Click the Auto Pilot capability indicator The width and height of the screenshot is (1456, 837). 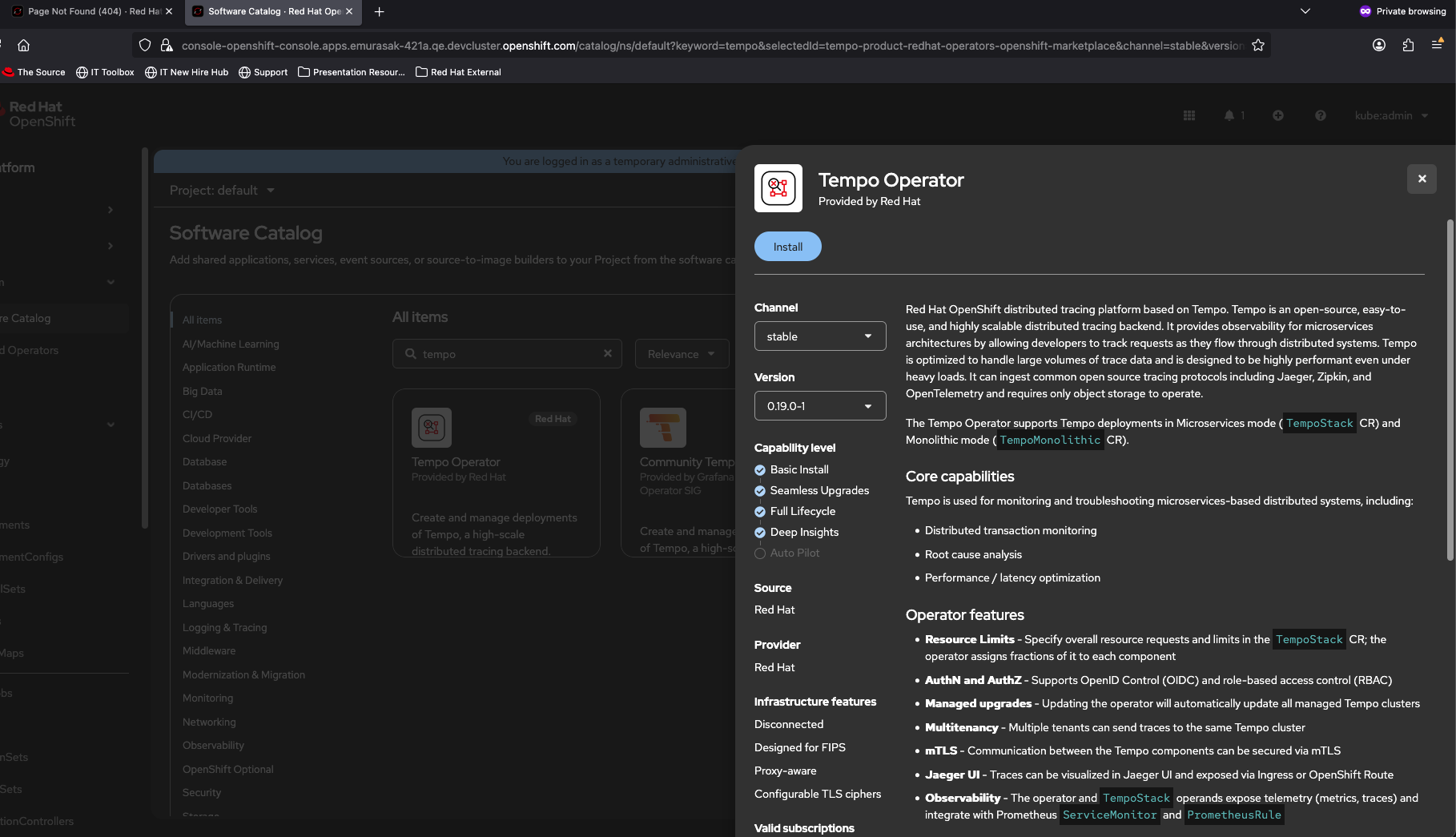pos(760,553)
